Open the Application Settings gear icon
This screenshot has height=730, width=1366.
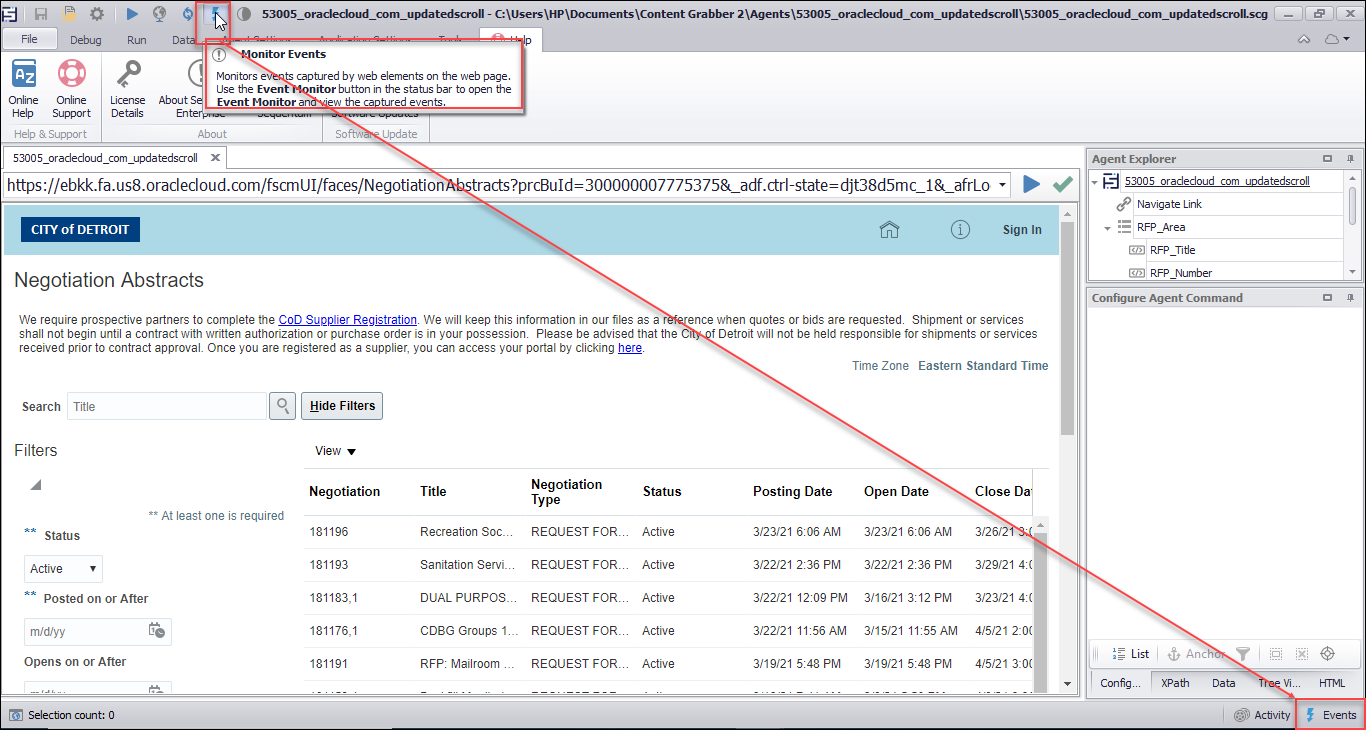(96, 13)
